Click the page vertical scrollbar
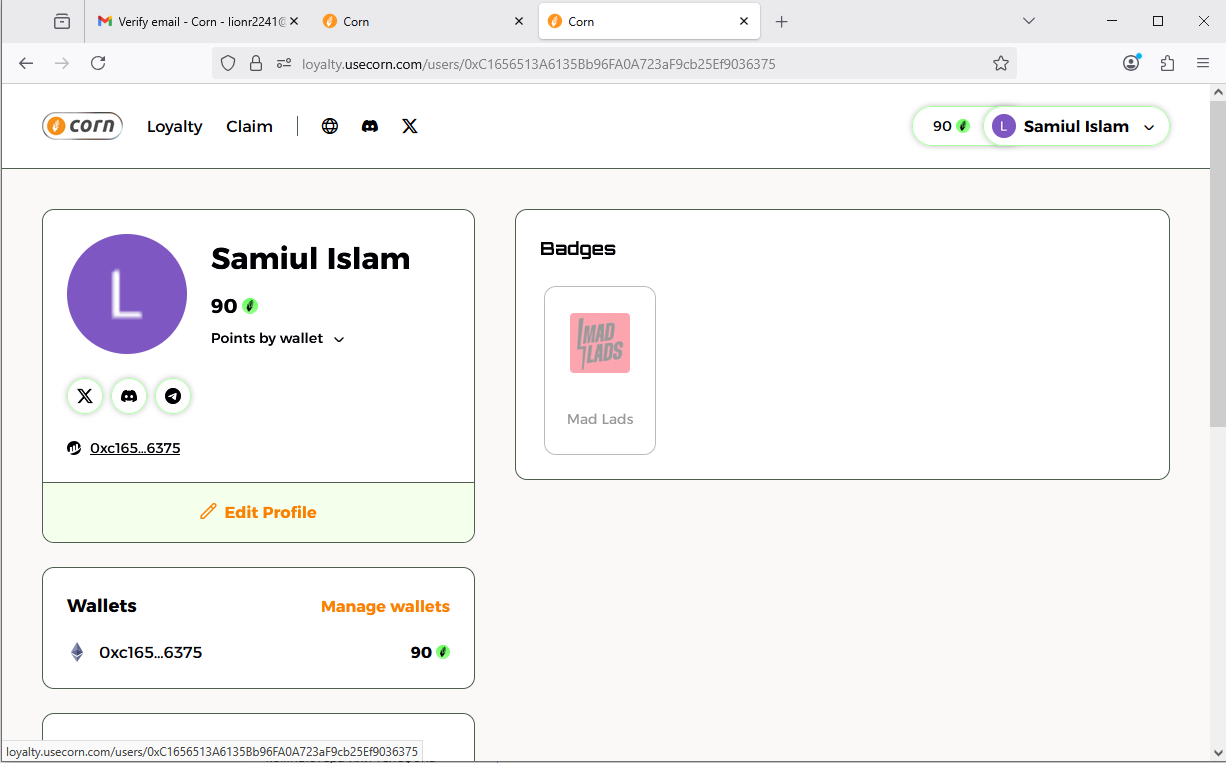Viewport: 1226px width, 763px height. click(1217, 264)
